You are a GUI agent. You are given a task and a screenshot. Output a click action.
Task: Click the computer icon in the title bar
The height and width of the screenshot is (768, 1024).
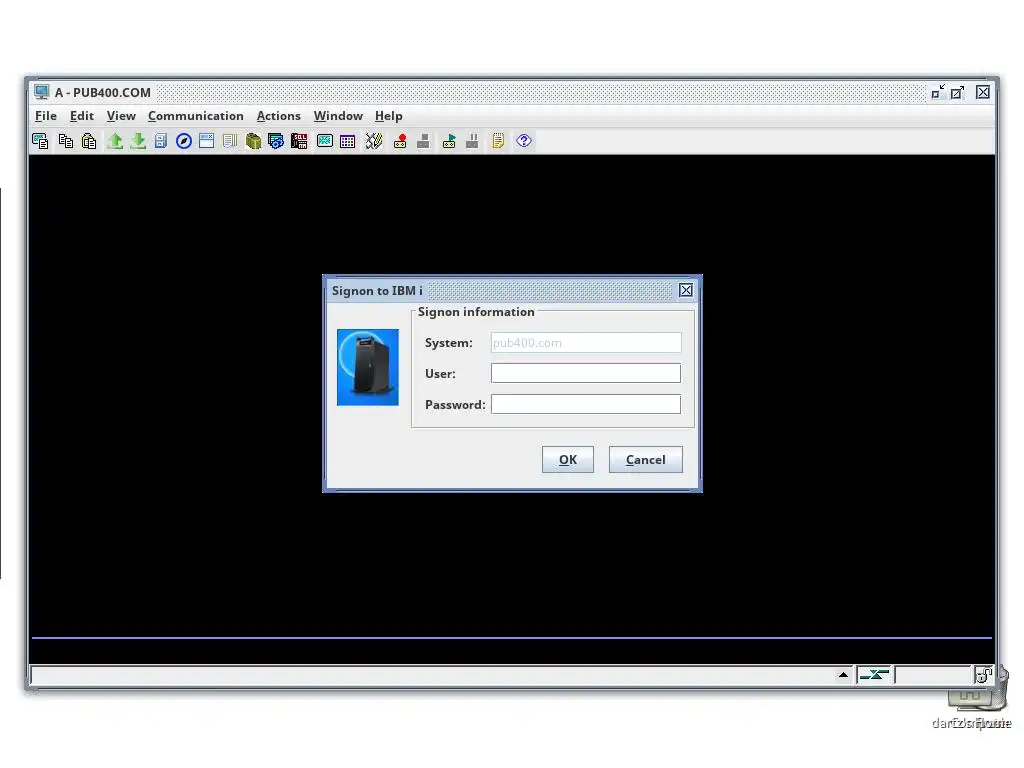(x=42, y=92)
